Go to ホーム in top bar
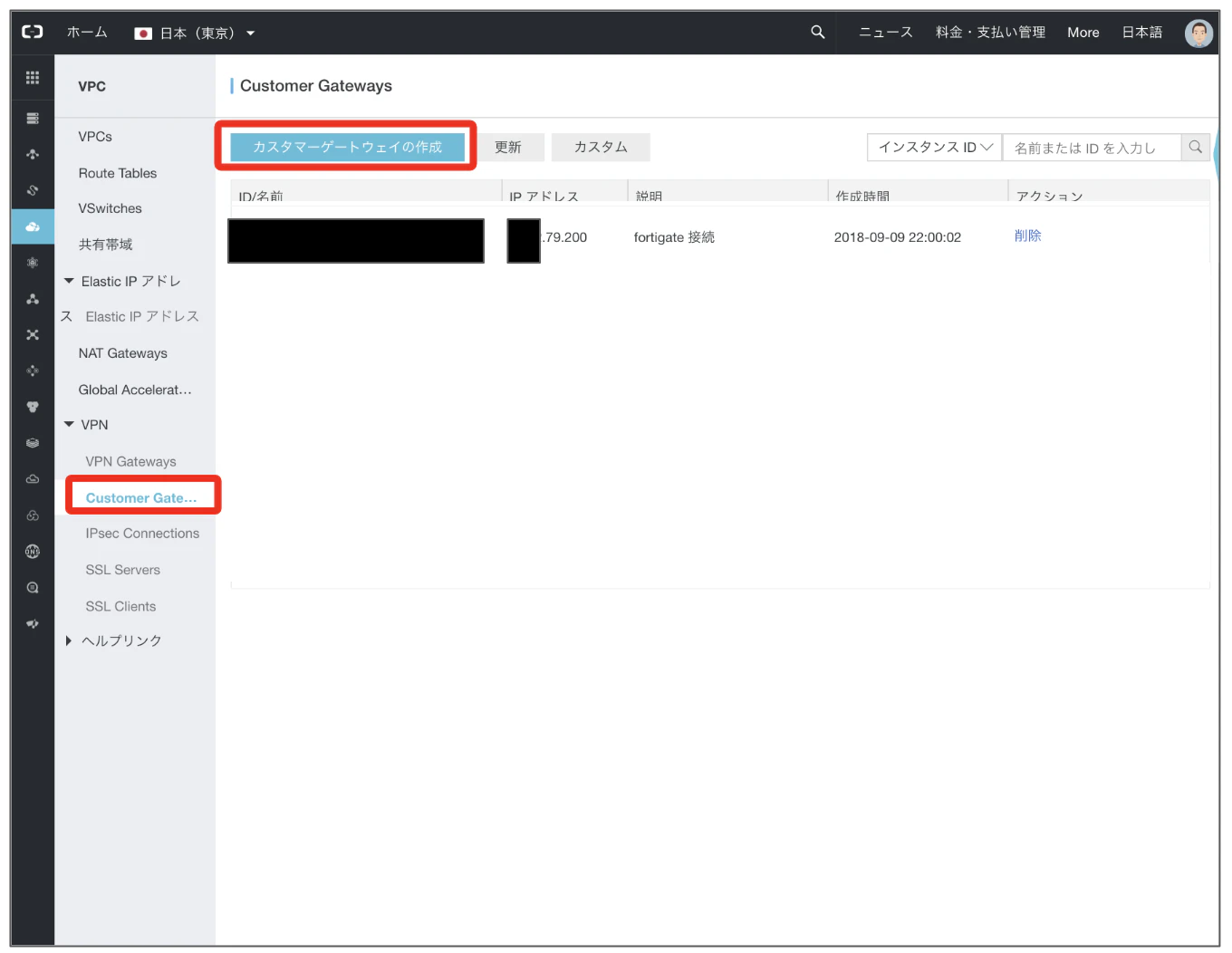 (x=87, y=33)
